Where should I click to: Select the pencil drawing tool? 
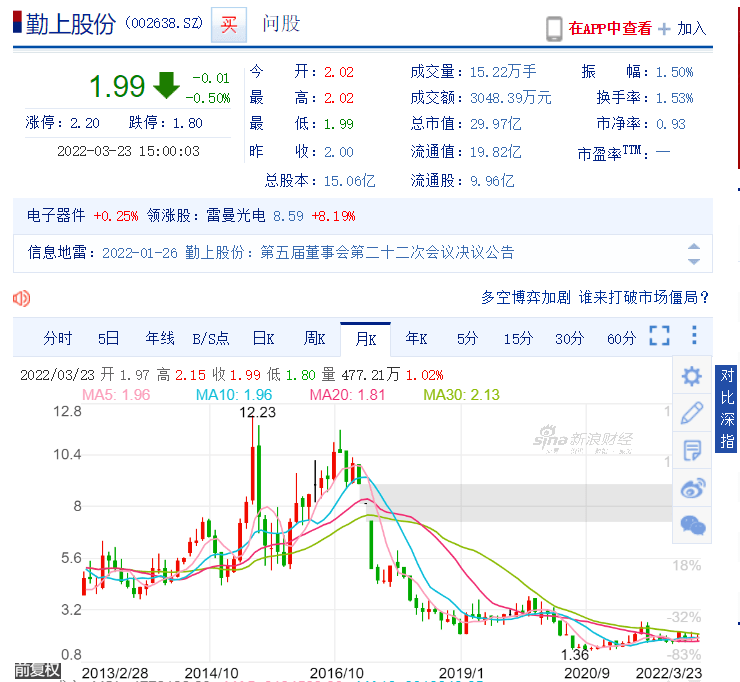pos(691,413)
